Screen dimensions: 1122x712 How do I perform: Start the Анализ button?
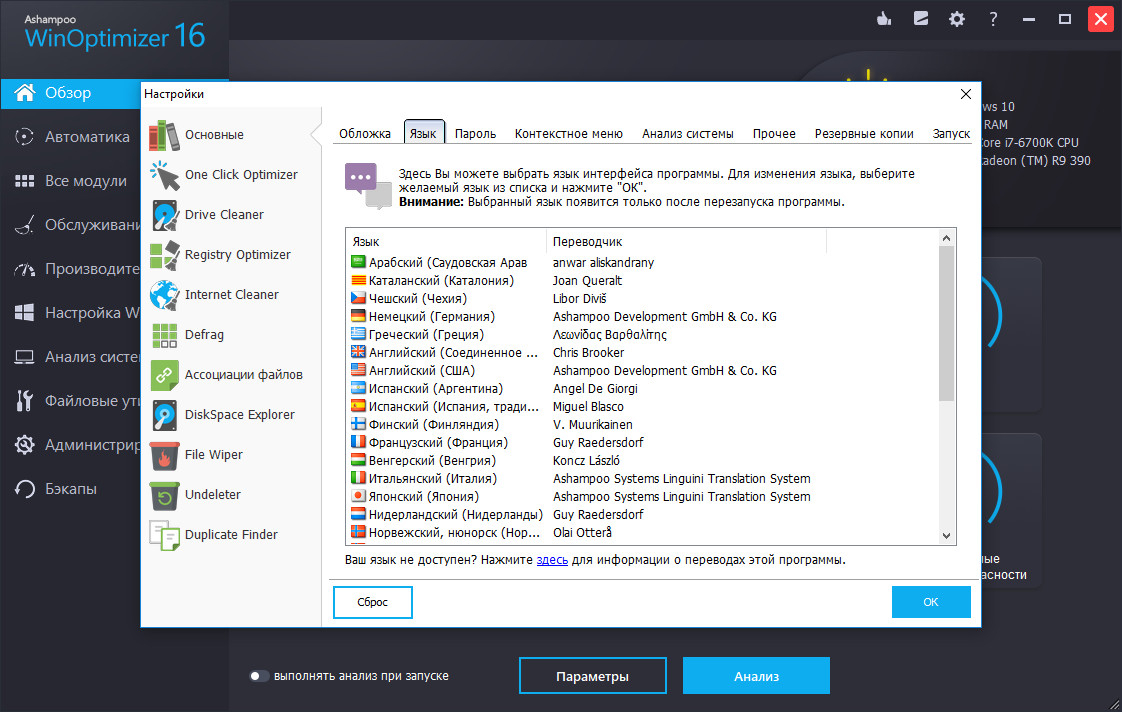point(756,676)
